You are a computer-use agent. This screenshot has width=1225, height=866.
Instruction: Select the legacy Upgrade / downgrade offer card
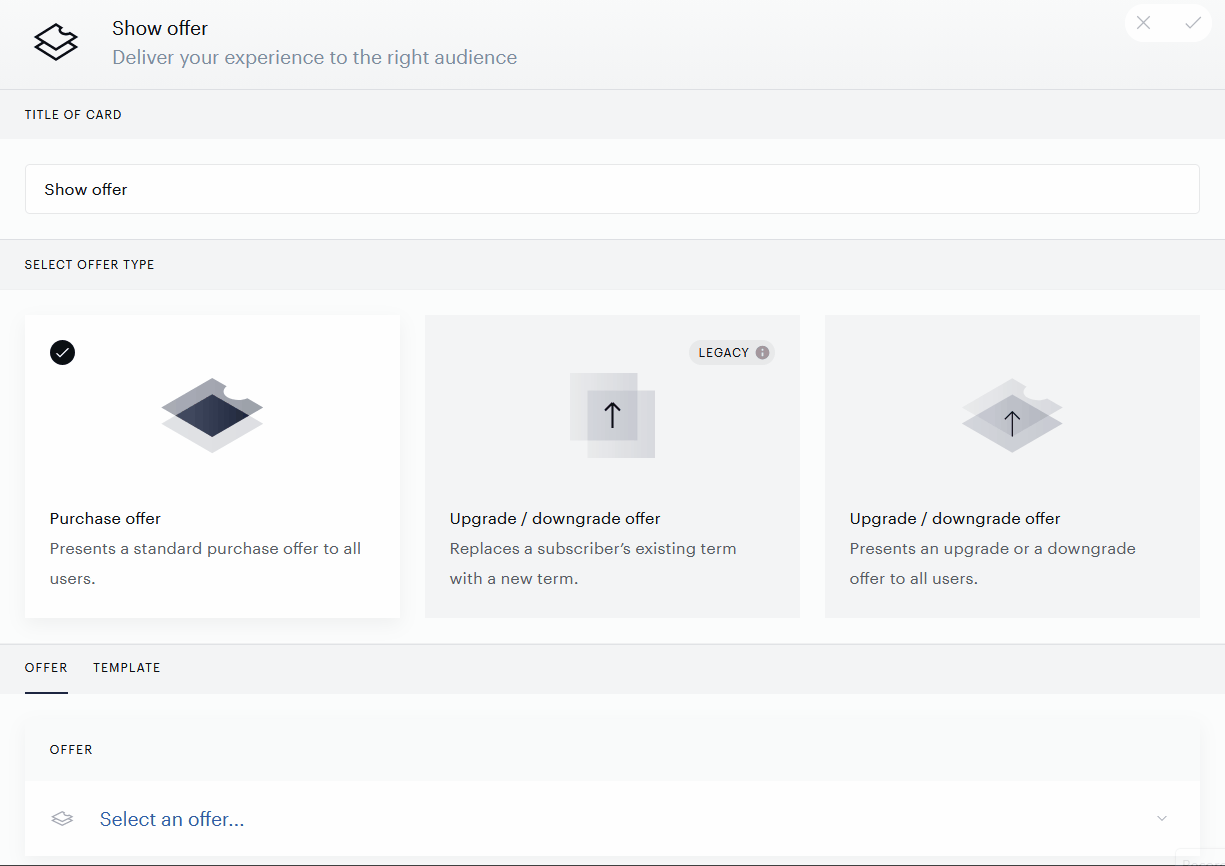point(612,466)
